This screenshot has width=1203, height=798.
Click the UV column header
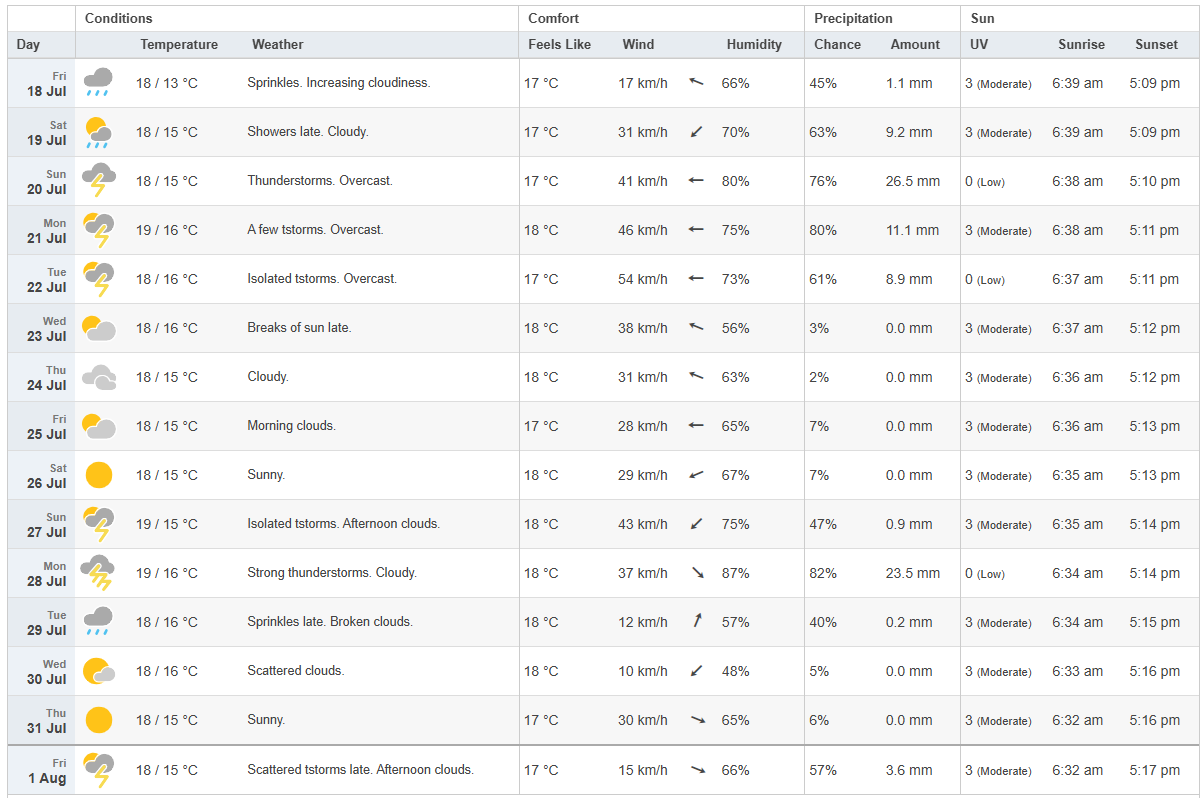979,45
